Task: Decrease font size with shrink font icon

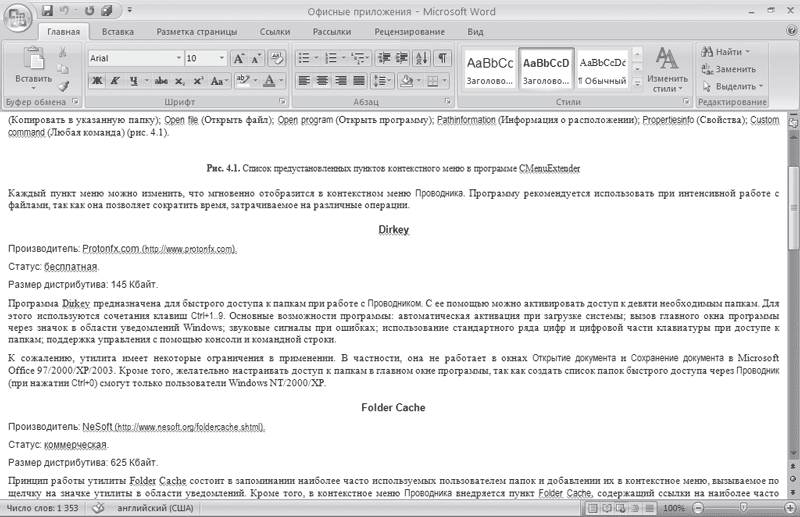Action: pos(256,58)
